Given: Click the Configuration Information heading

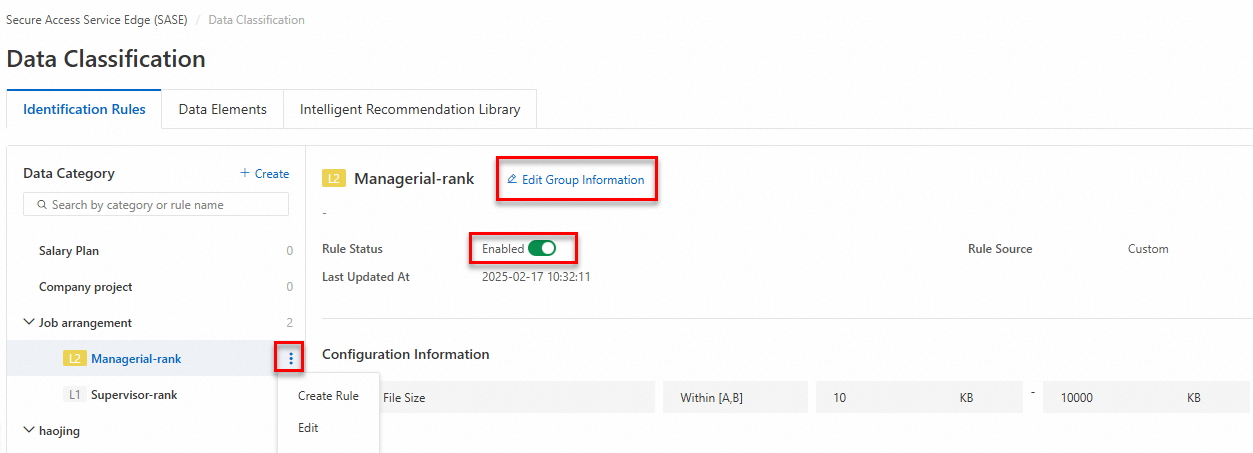Looking at the screenshot, I should [x=406, y=354].
